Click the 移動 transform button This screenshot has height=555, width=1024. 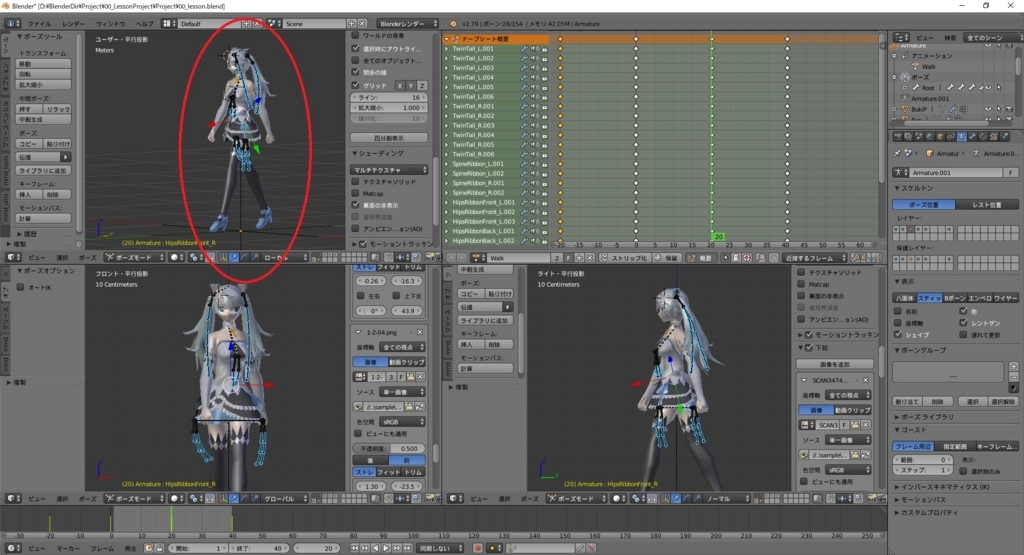click(44, 64)
